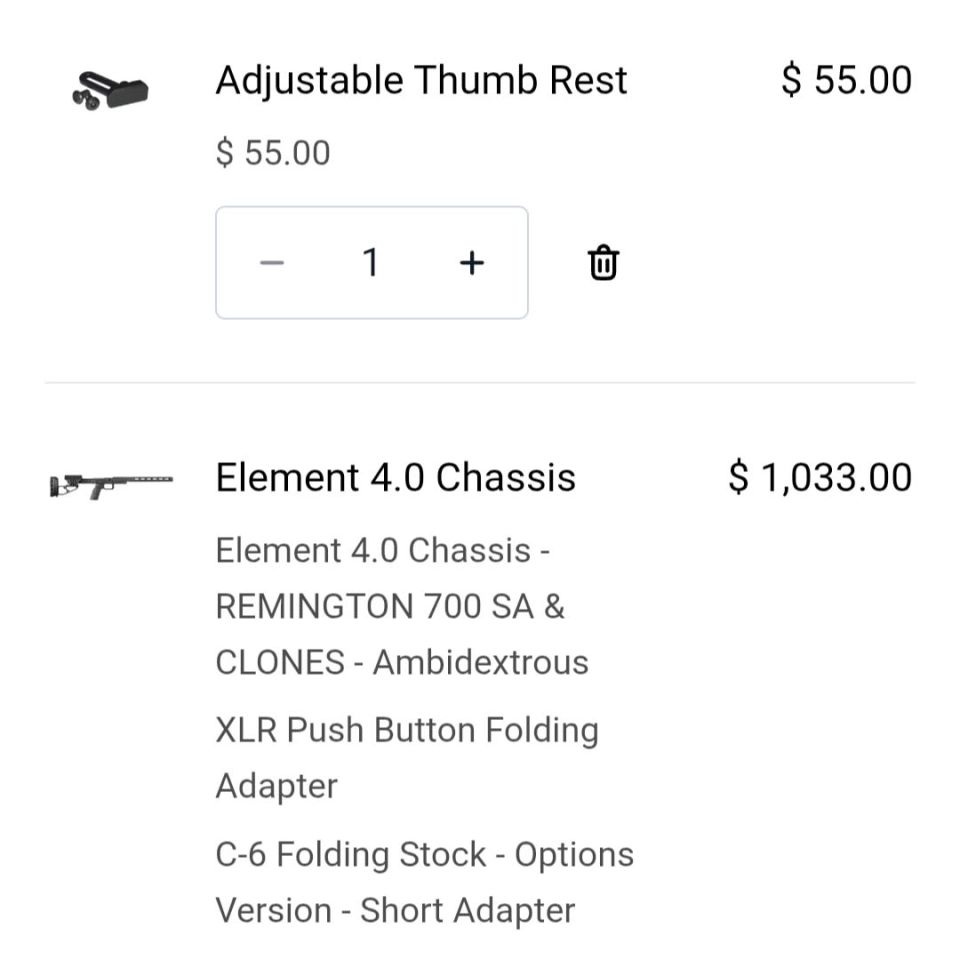Select the Short Adapter option line
Image resolution: width=960 pixels, height=960 pixels.
pyautogui.click(x=393, y=910)
